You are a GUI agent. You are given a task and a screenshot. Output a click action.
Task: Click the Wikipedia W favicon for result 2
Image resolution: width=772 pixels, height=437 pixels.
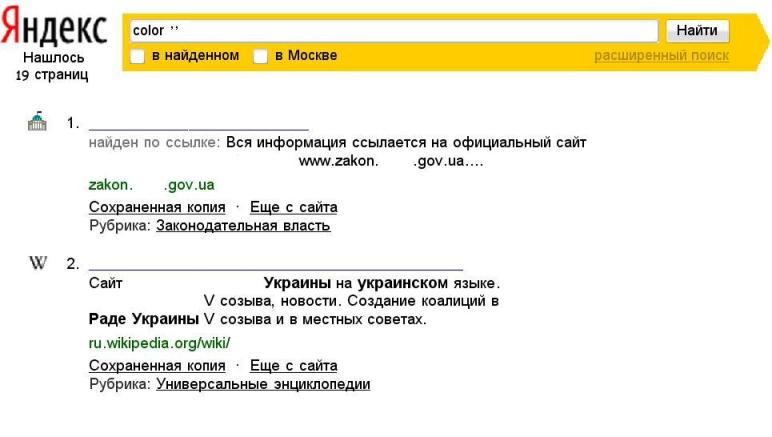[x=38, y=263]
